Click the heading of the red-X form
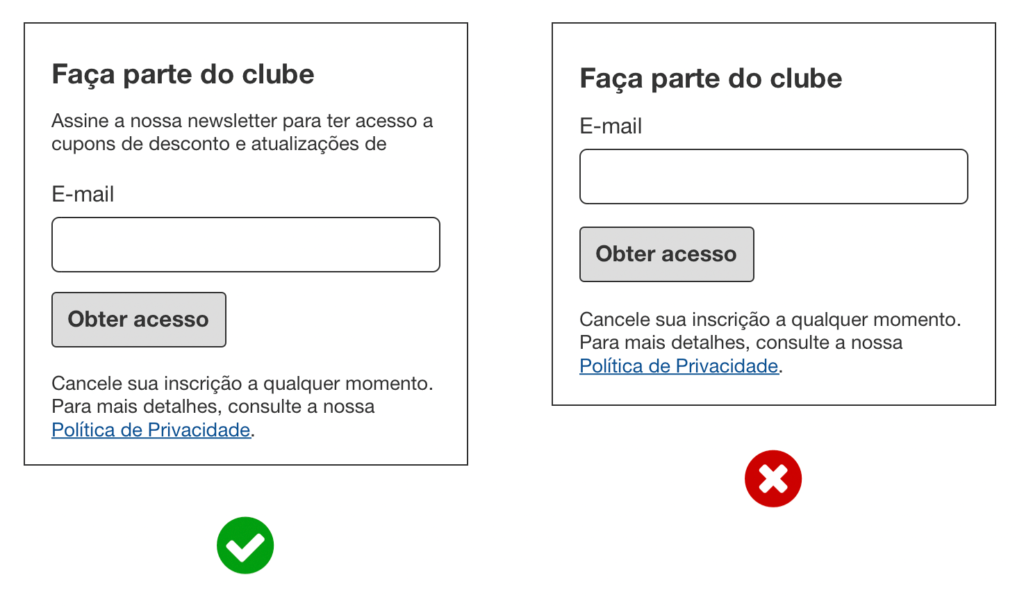 (x=711, y=79)
